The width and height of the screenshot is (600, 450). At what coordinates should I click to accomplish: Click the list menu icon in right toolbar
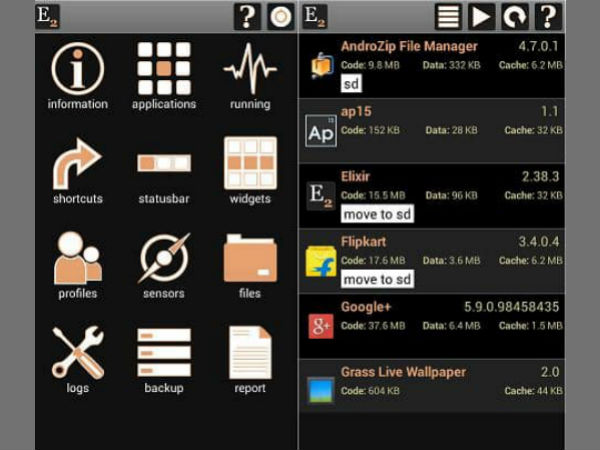[448, 16]
